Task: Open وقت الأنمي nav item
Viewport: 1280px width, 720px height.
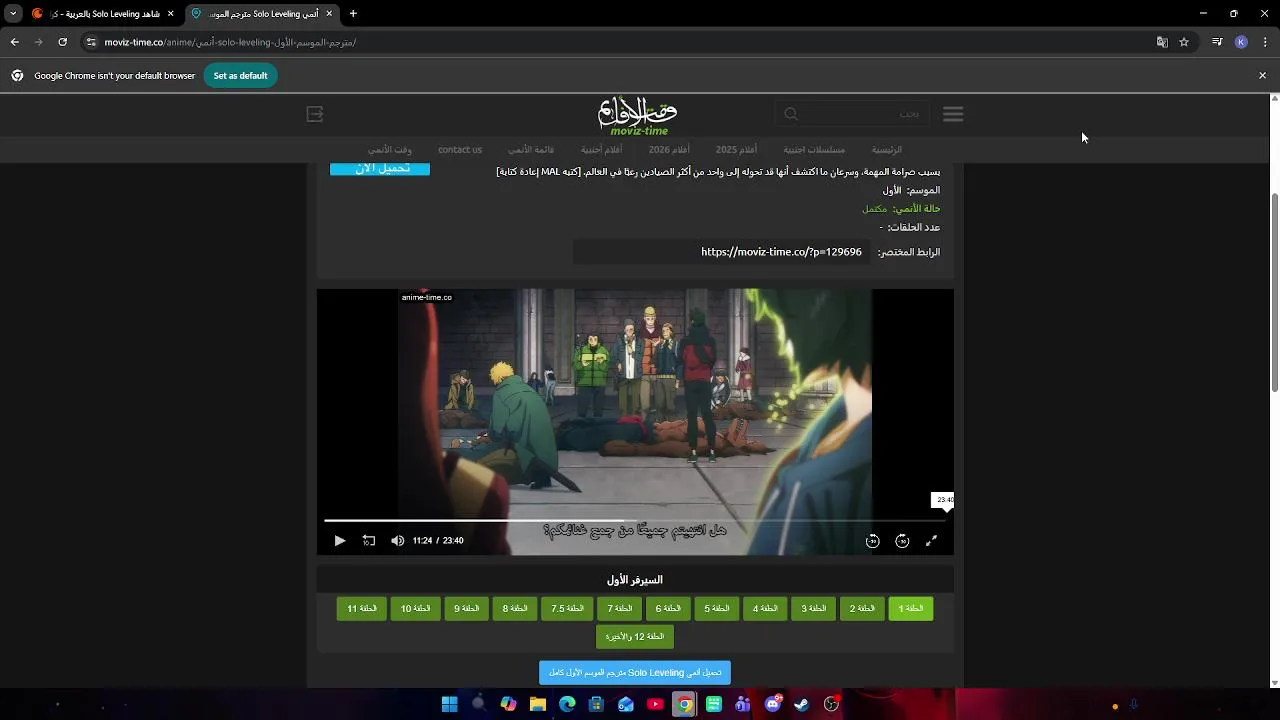Action: click(x=390, y=150)
